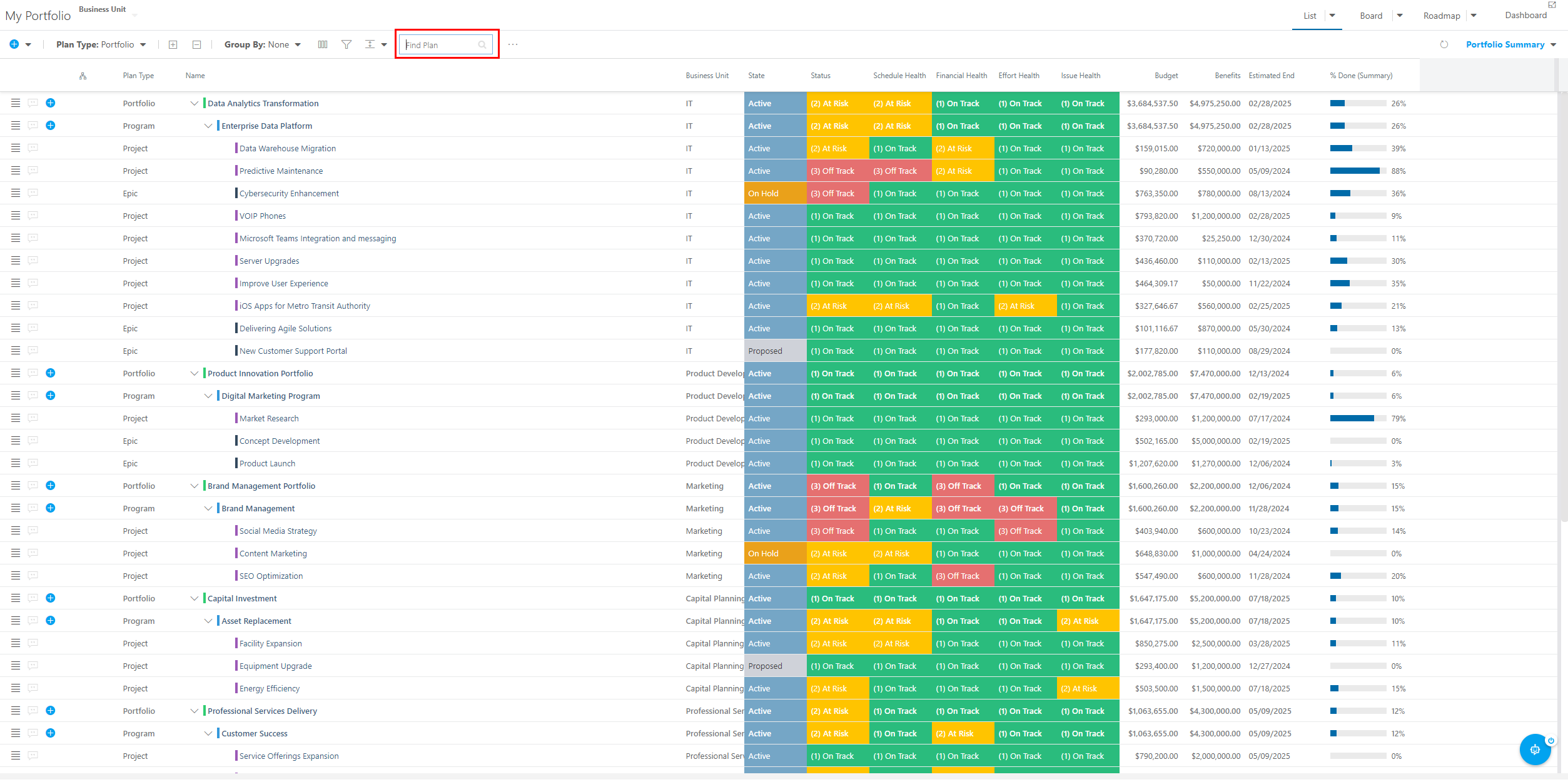The image size is (1568, 782).
Task: Collapse Capital Investment portfolio
Action: coord(195,599)
